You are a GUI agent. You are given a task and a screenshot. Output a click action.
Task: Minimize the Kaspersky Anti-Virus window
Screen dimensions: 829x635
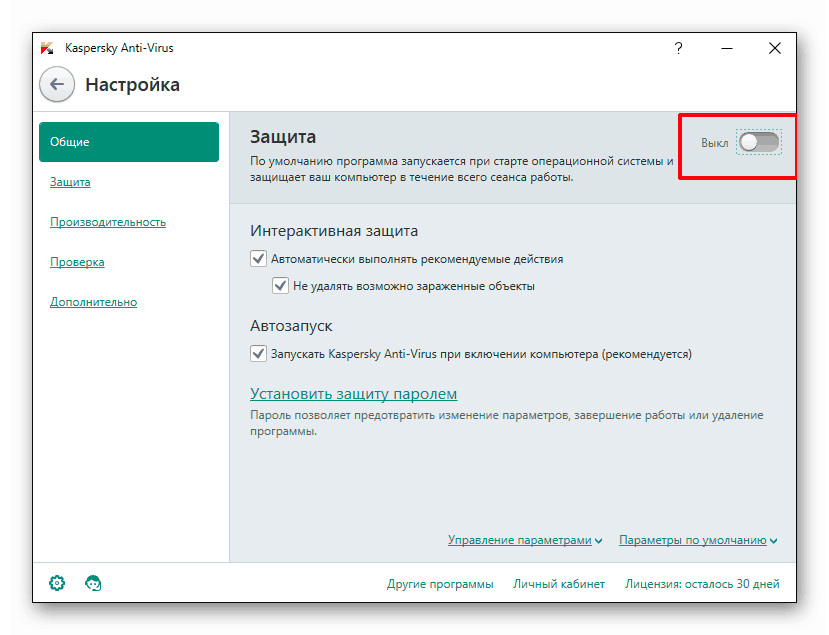click(727, 49)
